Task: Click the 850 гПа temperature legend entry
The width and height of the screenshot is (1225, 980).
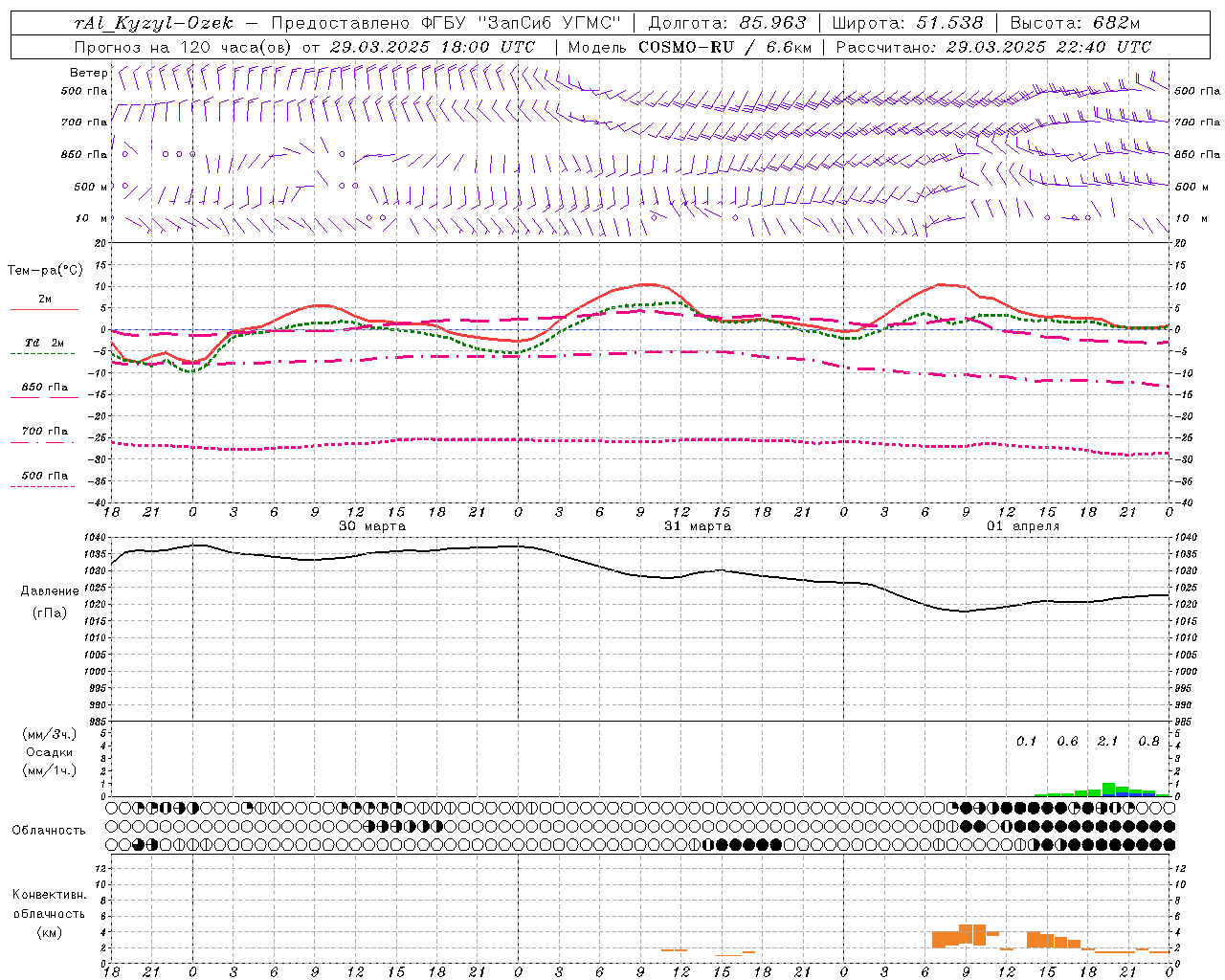Action: tap(45, 388)
